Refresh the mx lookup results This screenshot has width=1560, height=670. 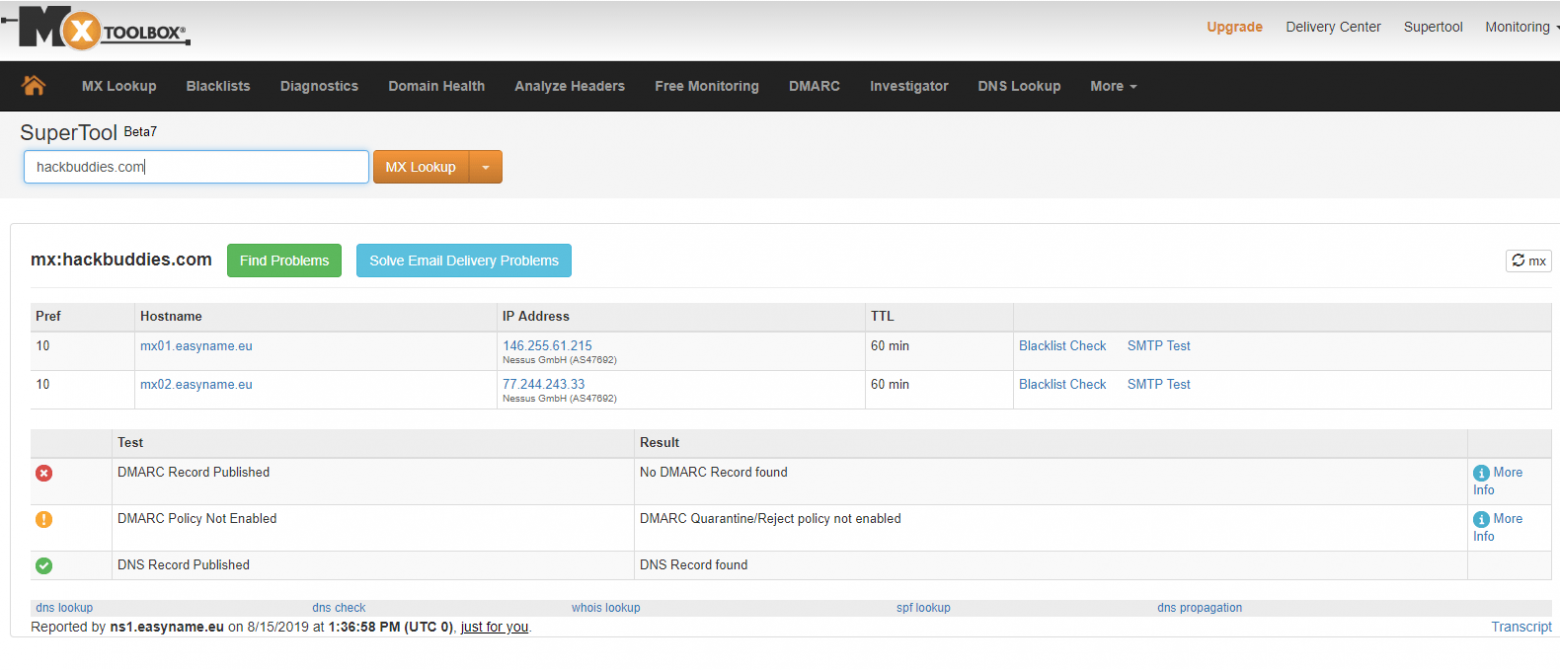click(1528, 260)
